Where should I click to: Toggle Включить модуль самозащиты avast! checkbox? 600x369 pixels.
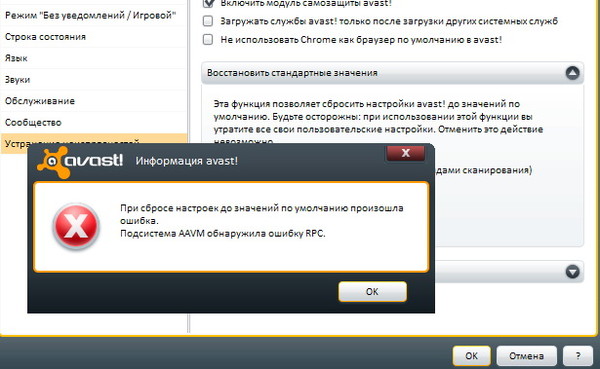coord(208,3)
